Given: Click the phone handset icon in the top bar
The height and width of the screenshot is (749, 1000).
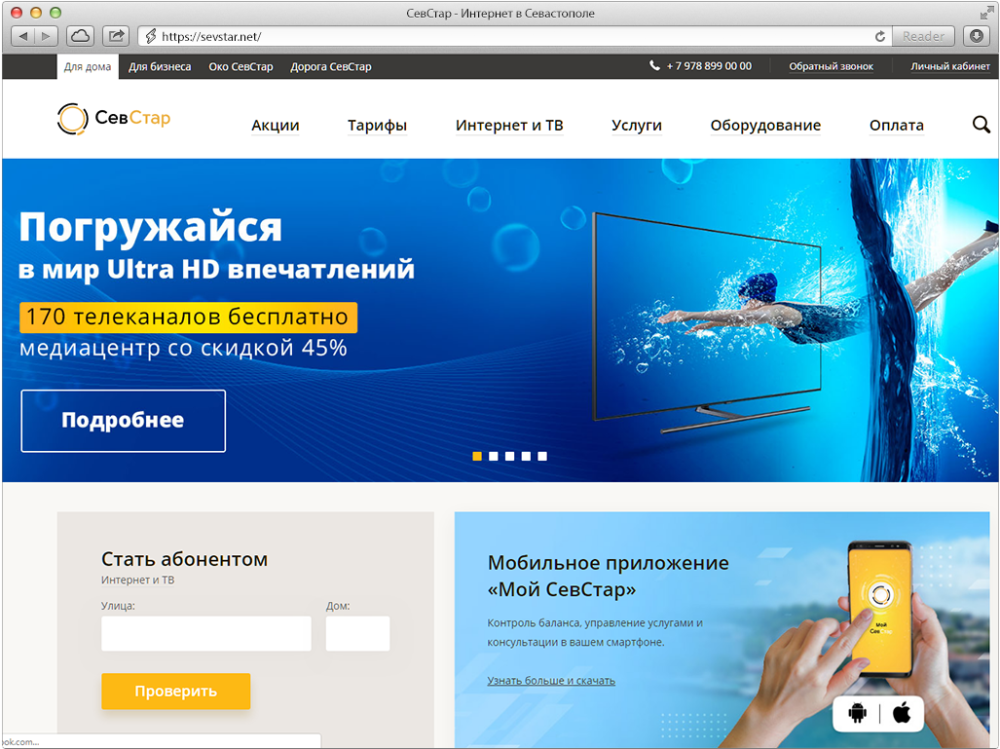Looking at the screenshot, I should 657,65.
